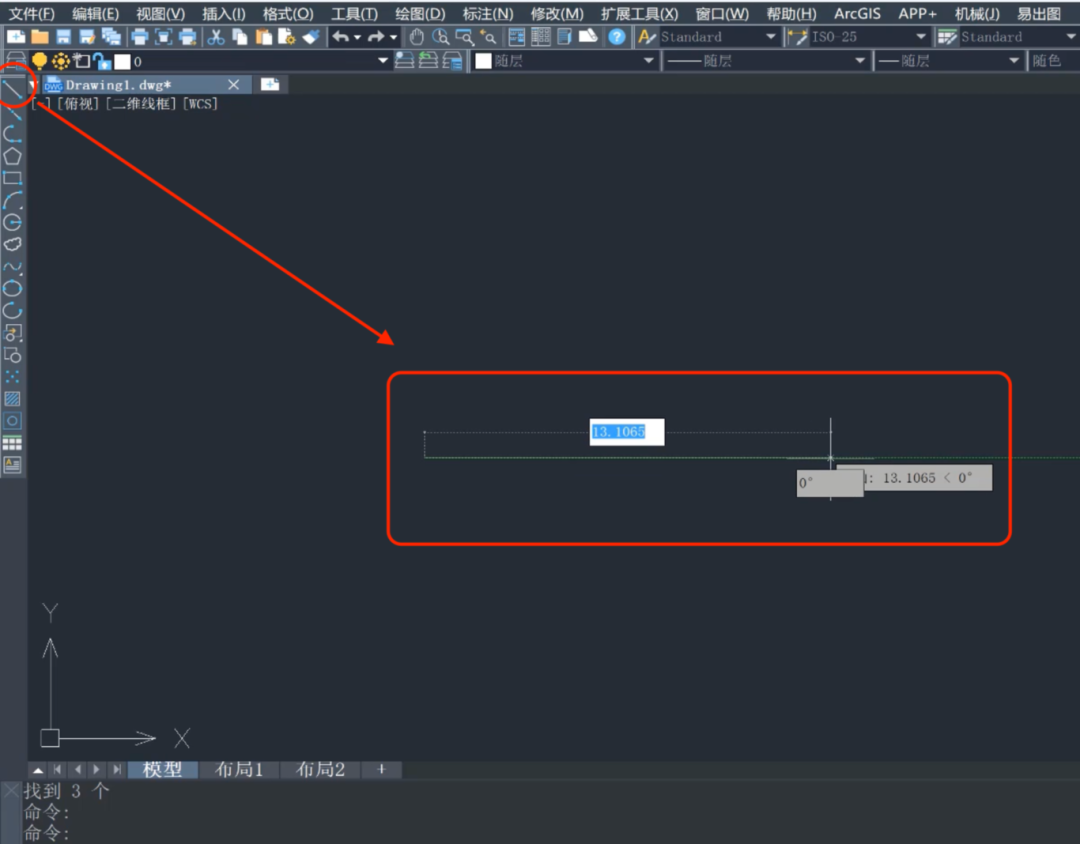Image resolution: width=1080 pixels, height=844 pixels.
Task: Expand the undo history dropdown arrow
Action: pyautogui.click(x=357, y=37)
